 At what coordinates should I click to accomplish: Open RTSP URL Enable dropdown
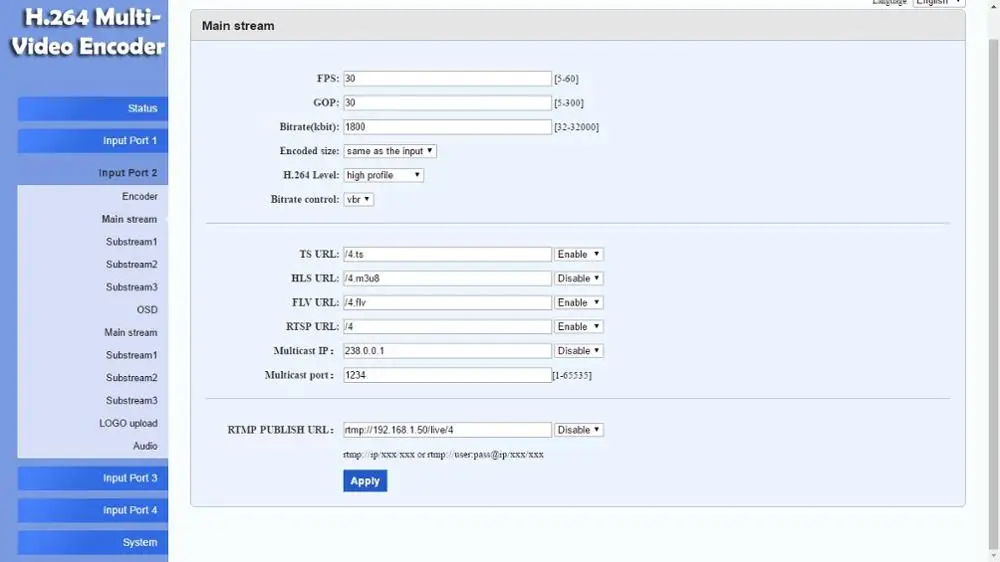pos(578,327)
